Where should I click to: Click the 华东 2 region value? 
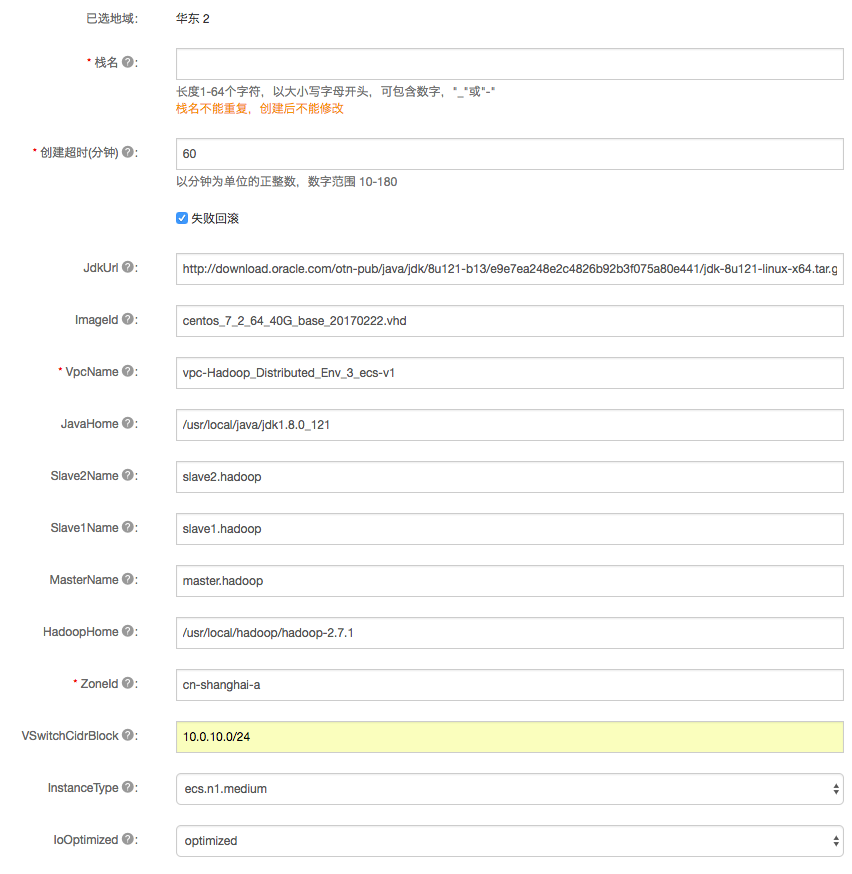click(193, 18)
